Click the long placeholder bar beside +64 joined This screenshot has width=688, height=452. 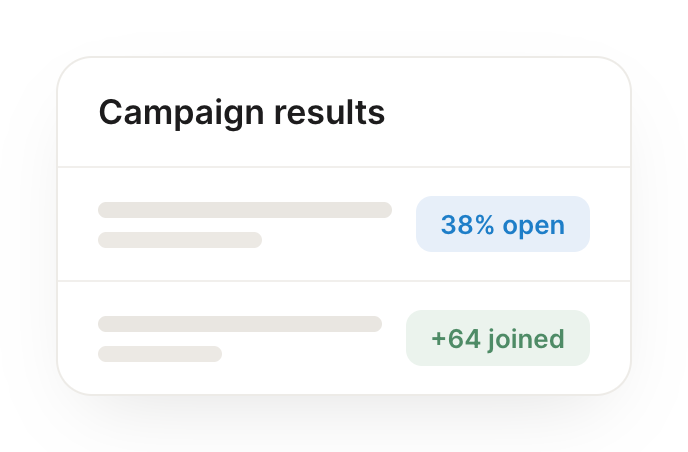[x=240, y=324]
